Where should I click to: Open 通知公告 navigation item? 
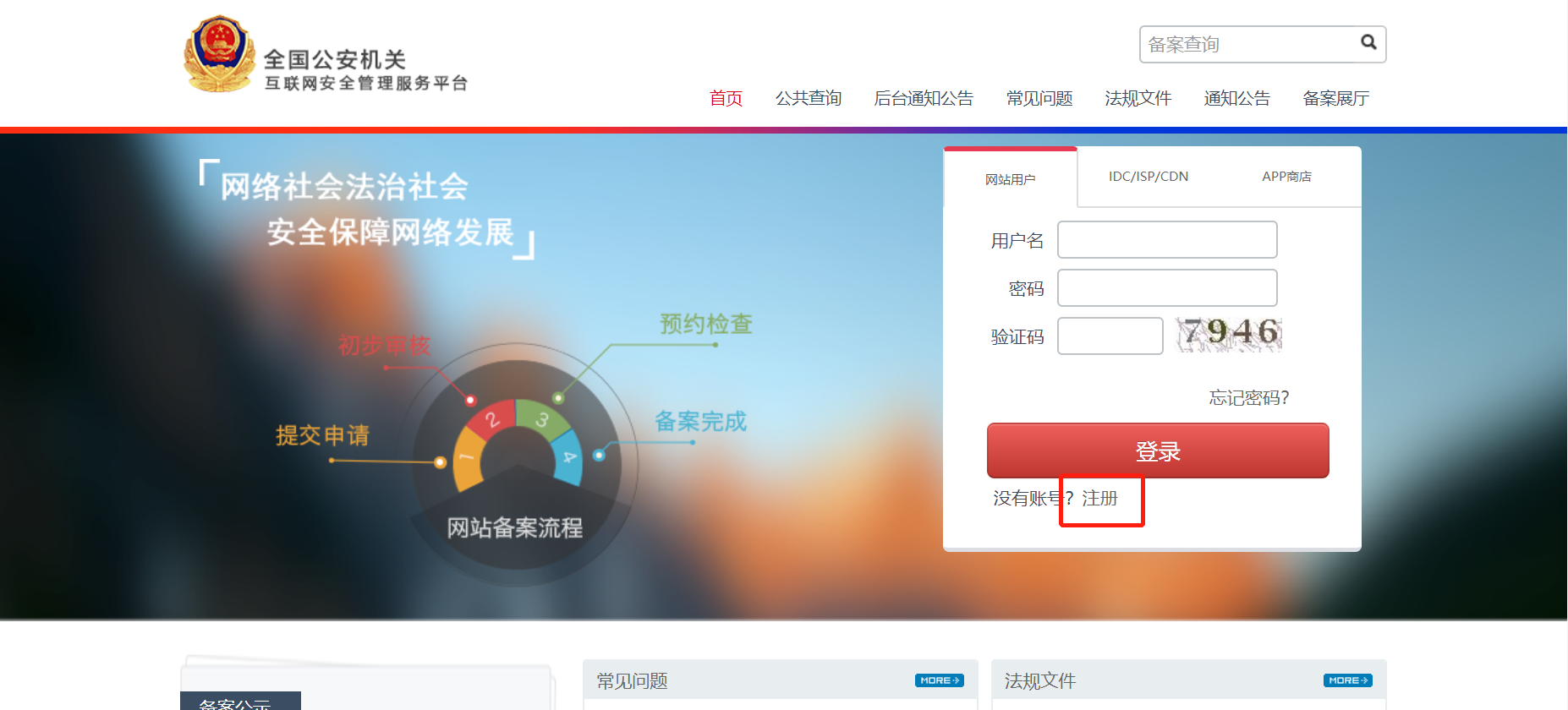[x=1237, y=98]
